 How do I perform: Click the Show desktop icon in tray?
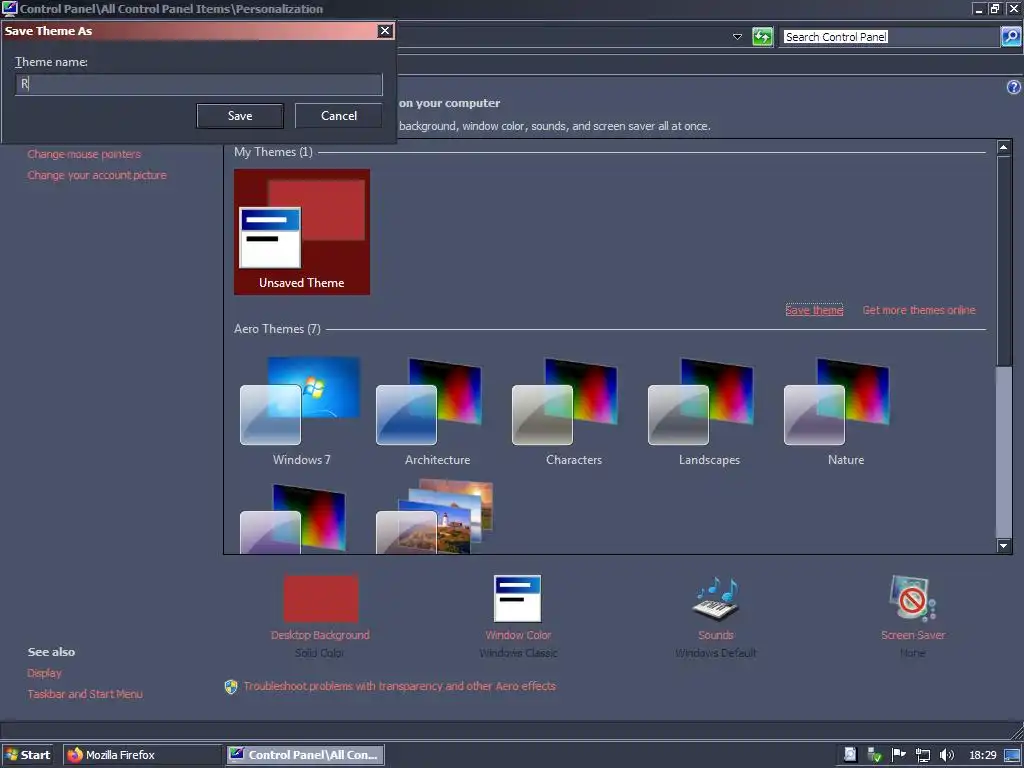[1012, 756]
